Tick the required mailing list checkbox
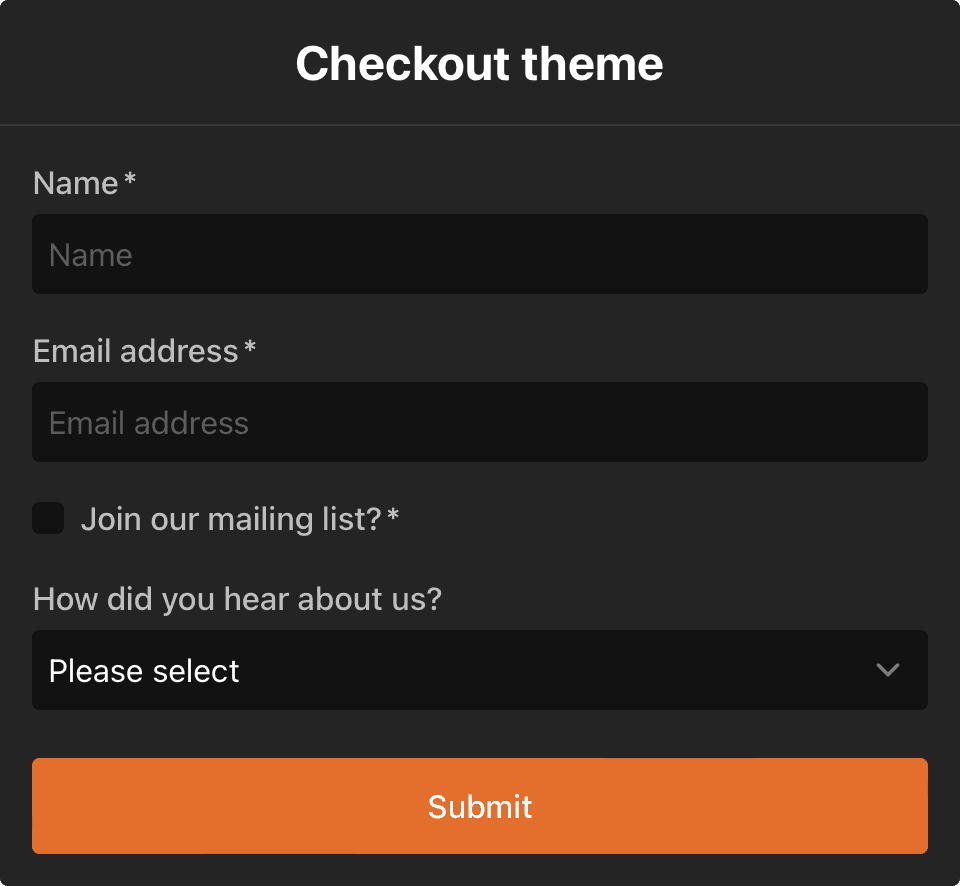The height and width of the screenshot is (886, 960). (47, 518)
